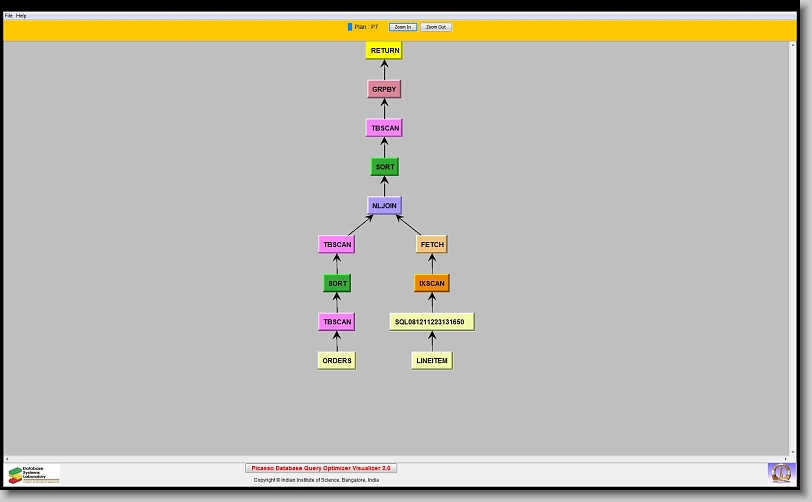
Task: Click the Zoom Out button
Action: point(436,27)
